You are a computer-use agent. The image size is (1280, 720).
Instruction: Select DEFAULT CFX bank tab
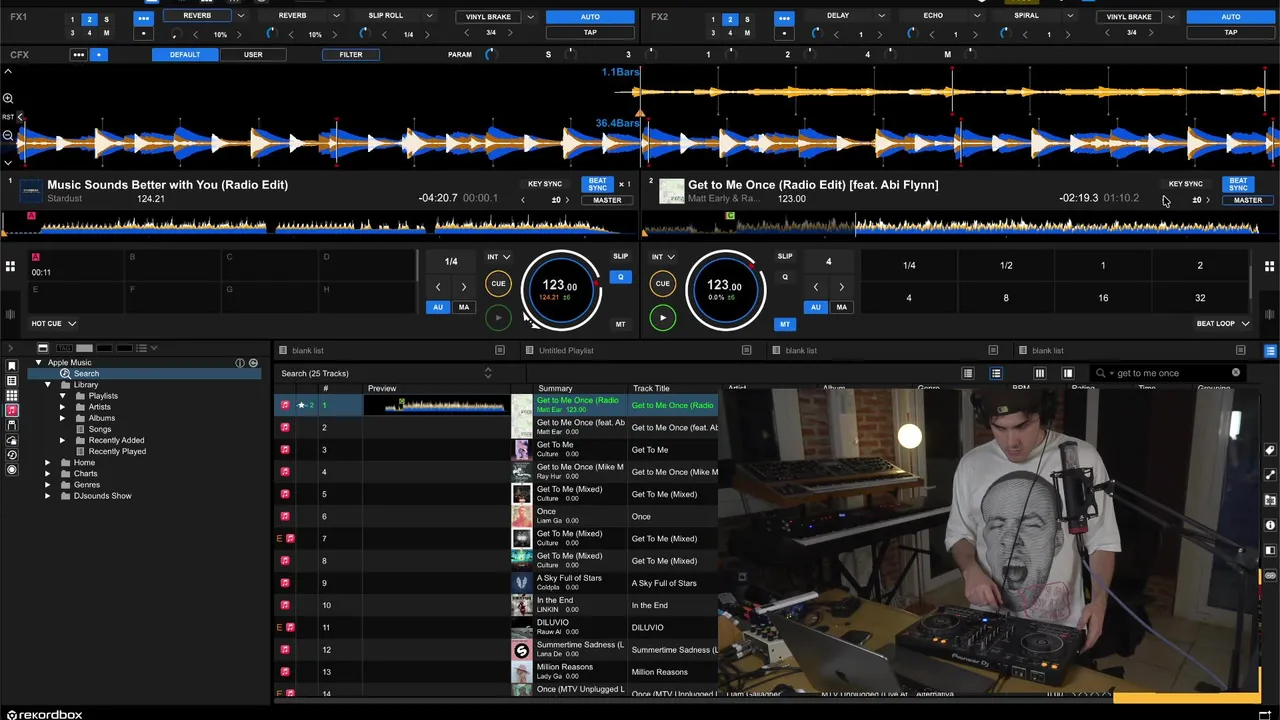point(185,54)
